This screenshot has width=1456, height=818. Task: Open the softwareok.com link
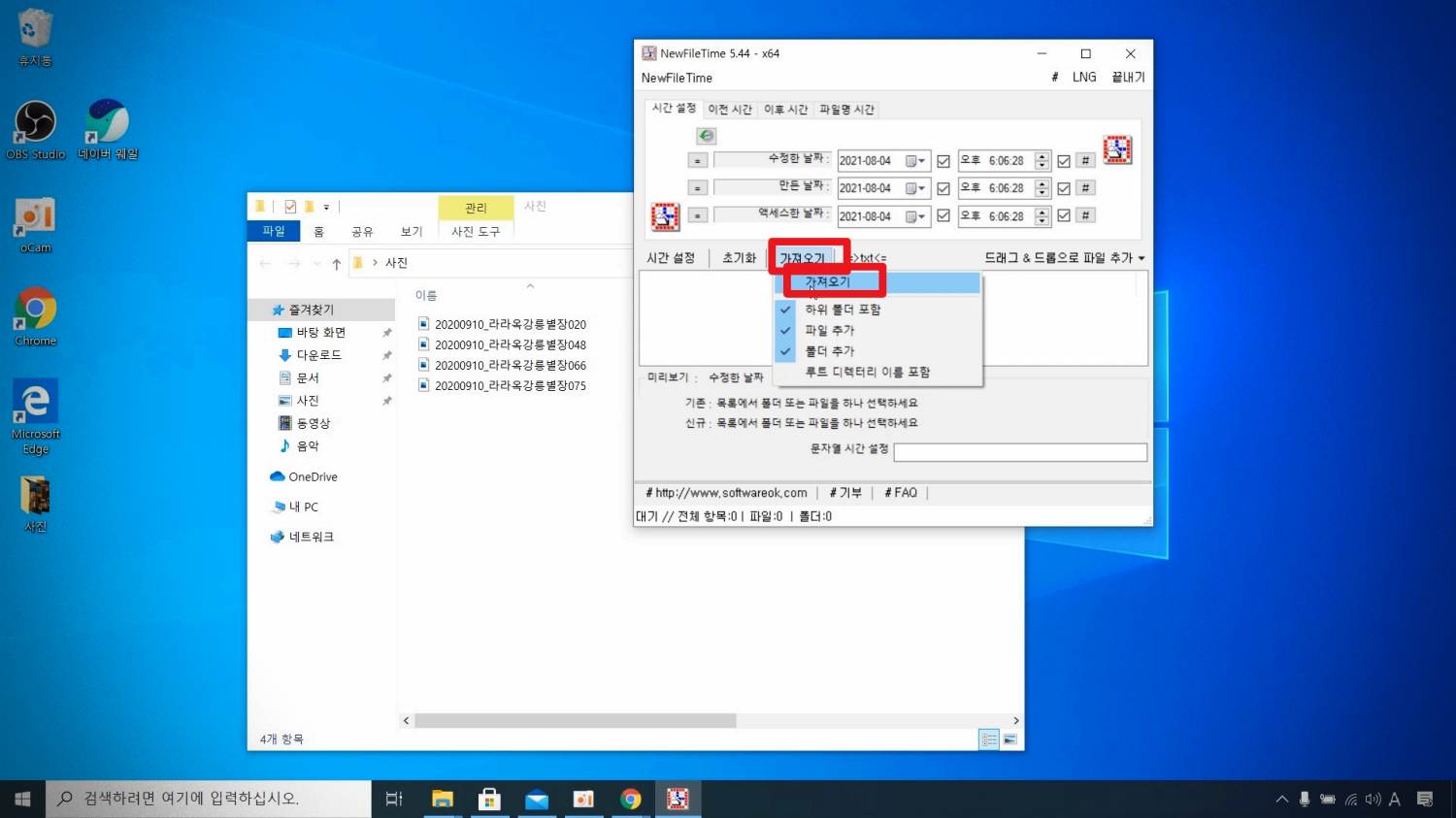(726, 493)
